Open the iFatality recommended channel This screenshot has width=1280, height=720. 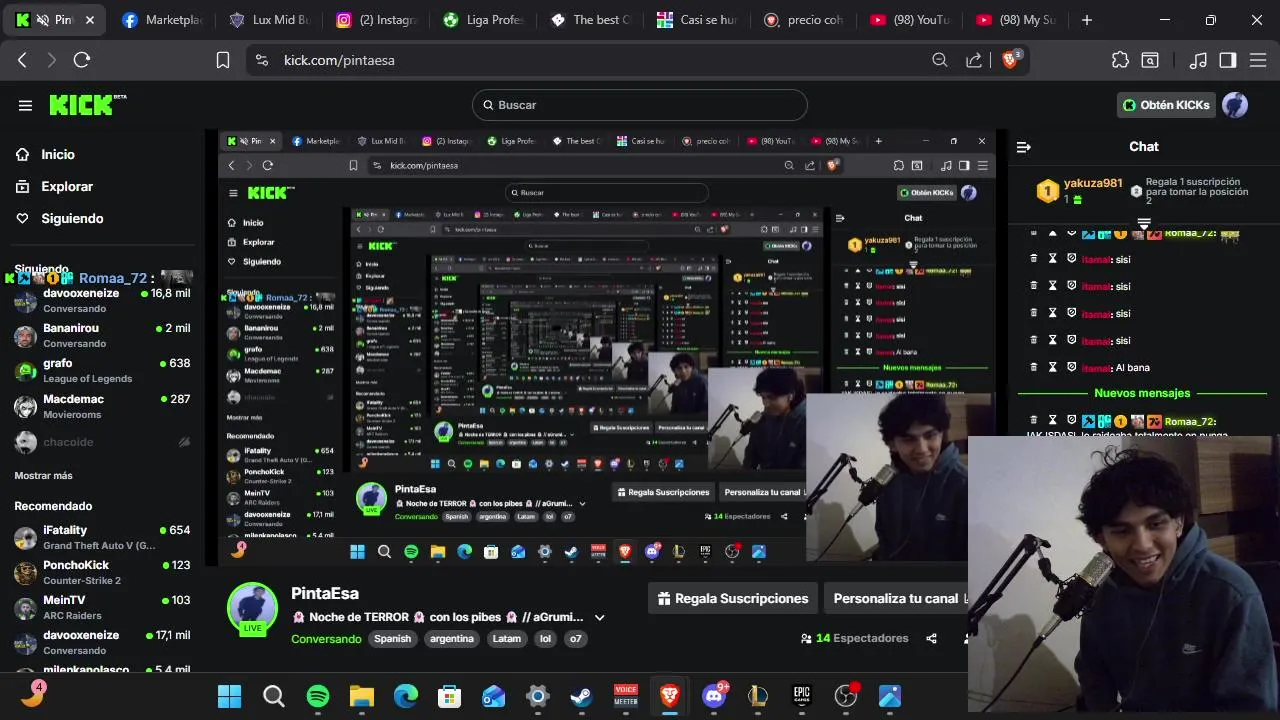tap(102, 537)
